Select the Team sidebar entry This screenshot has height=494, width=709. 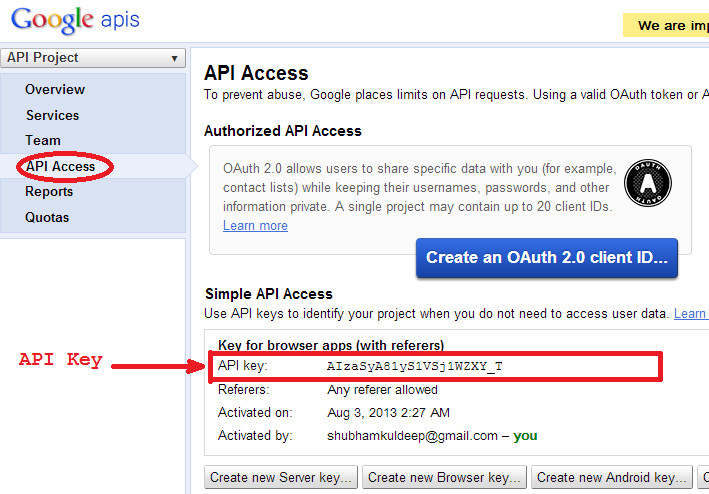click(x=43, y=141)
